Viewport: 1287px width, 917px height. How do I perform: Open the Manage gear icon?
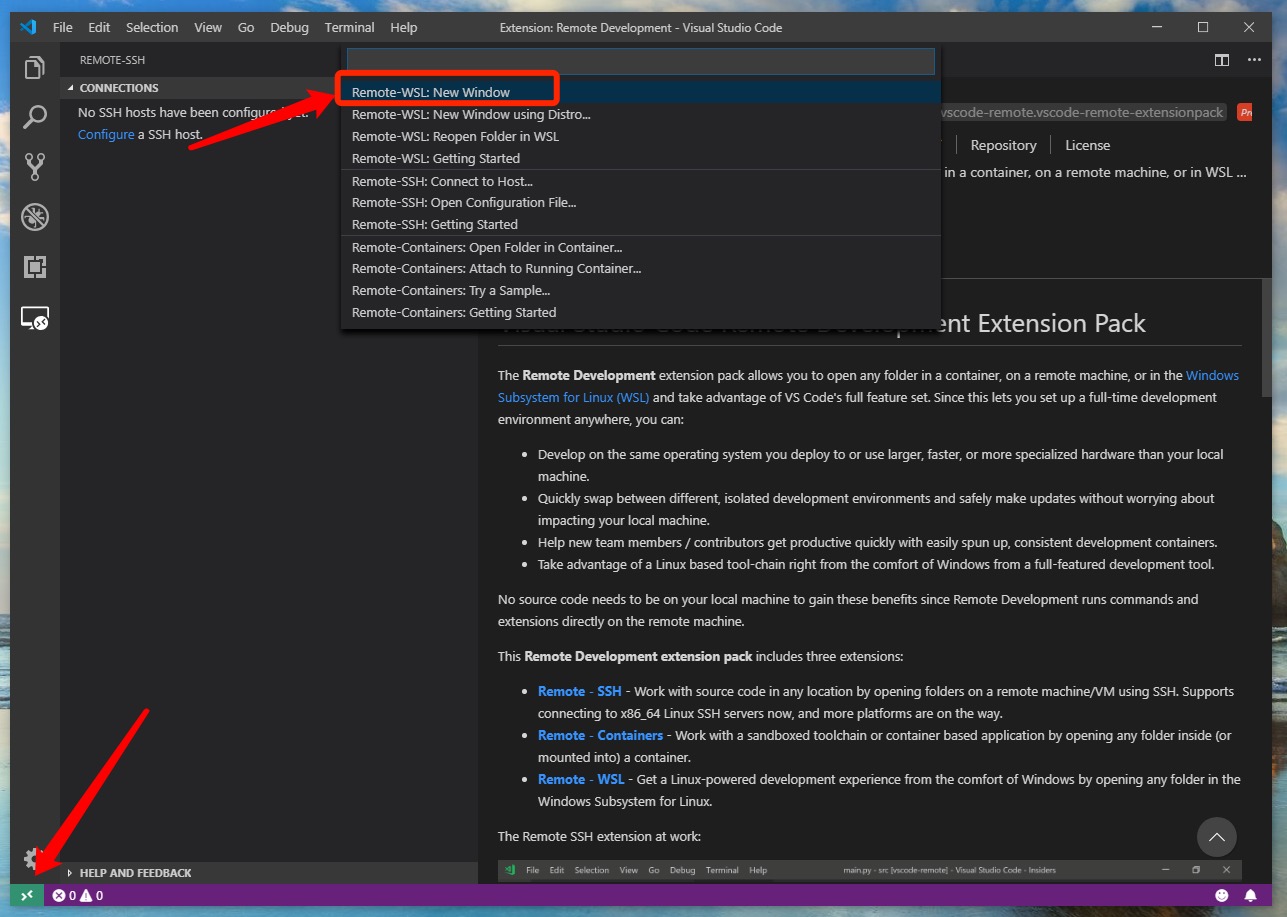33,858
